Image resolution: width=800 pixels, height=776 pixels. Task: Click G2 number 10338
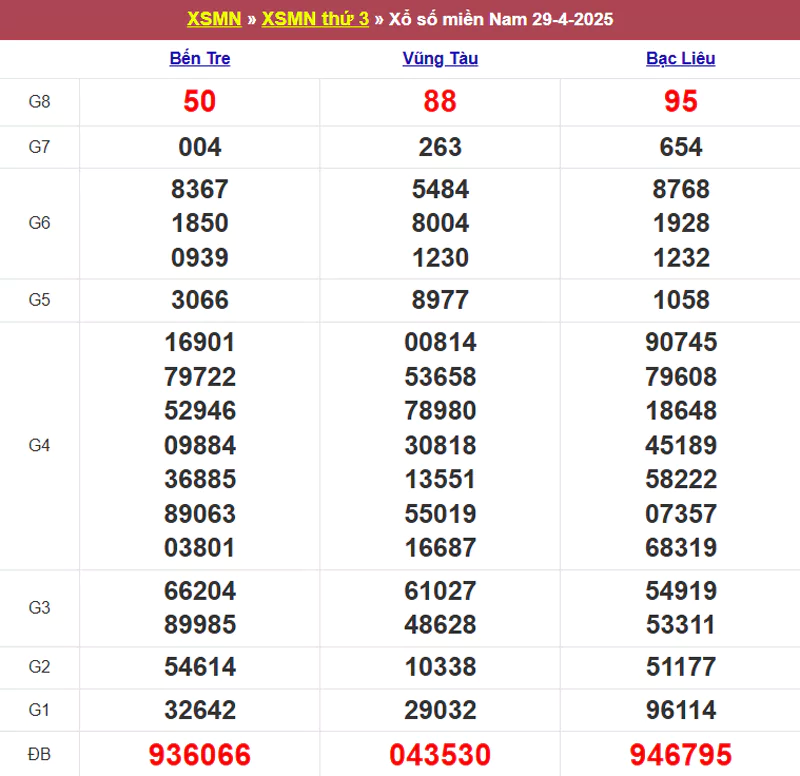[440, 667]
